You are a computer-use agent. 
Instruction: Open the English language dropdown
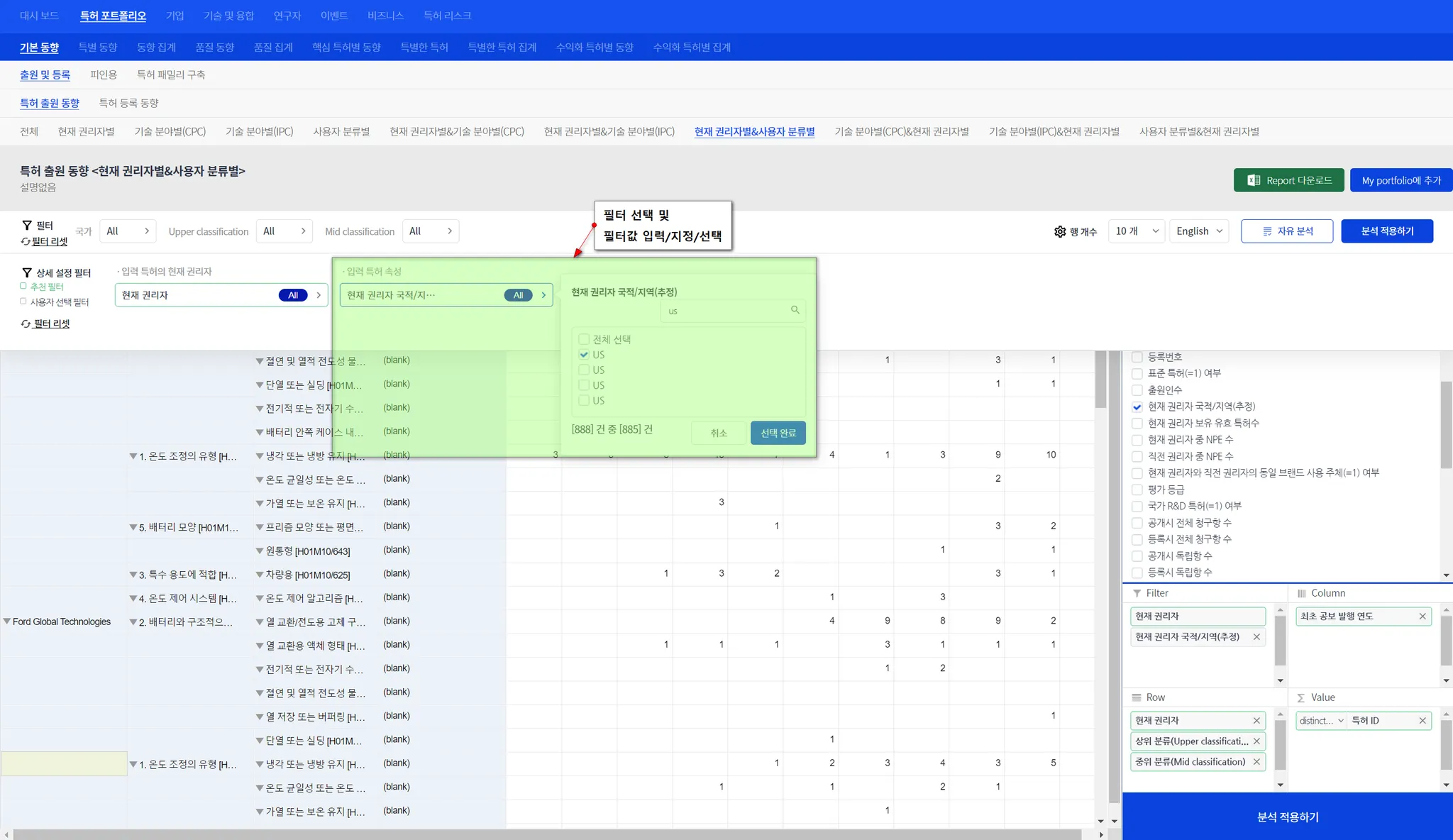[1199, 231]
